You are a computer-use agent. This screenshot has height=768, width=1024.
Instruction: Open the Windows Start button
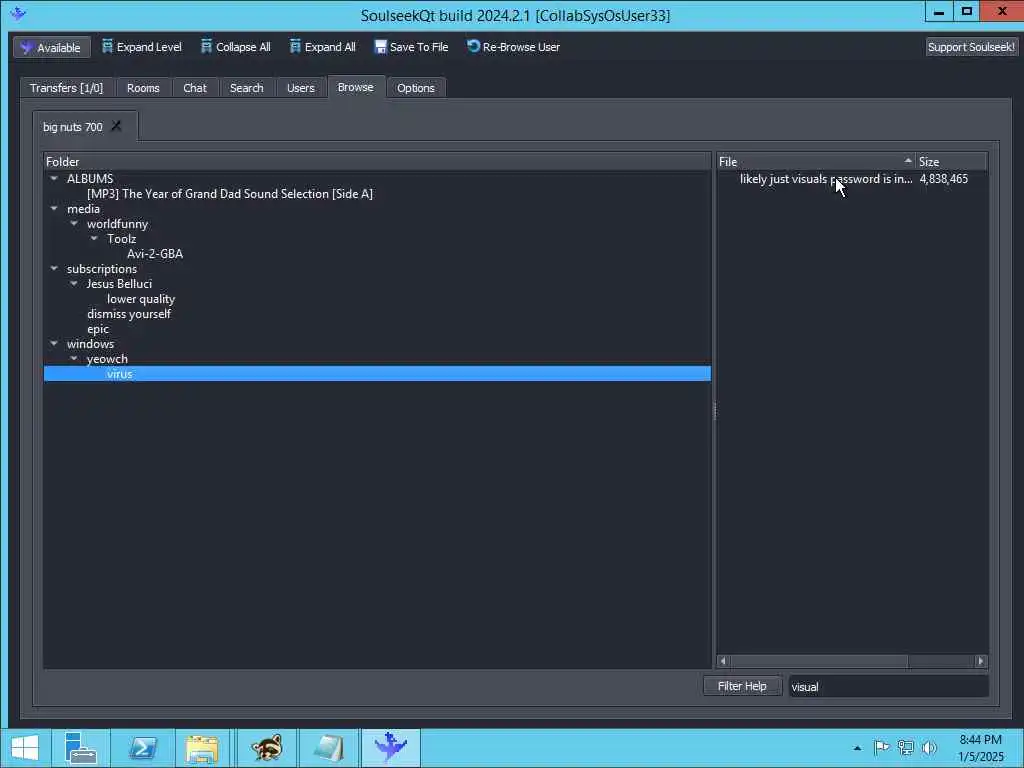[25, 748]
